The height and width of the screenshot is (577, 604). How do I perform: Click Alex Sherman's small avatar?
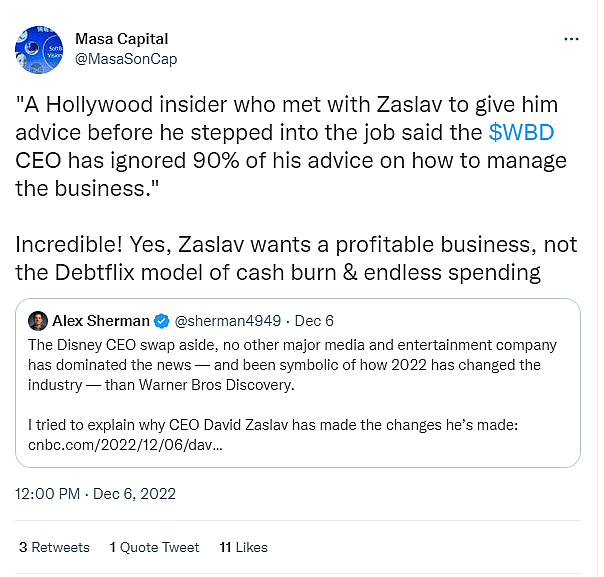point(38,321)
